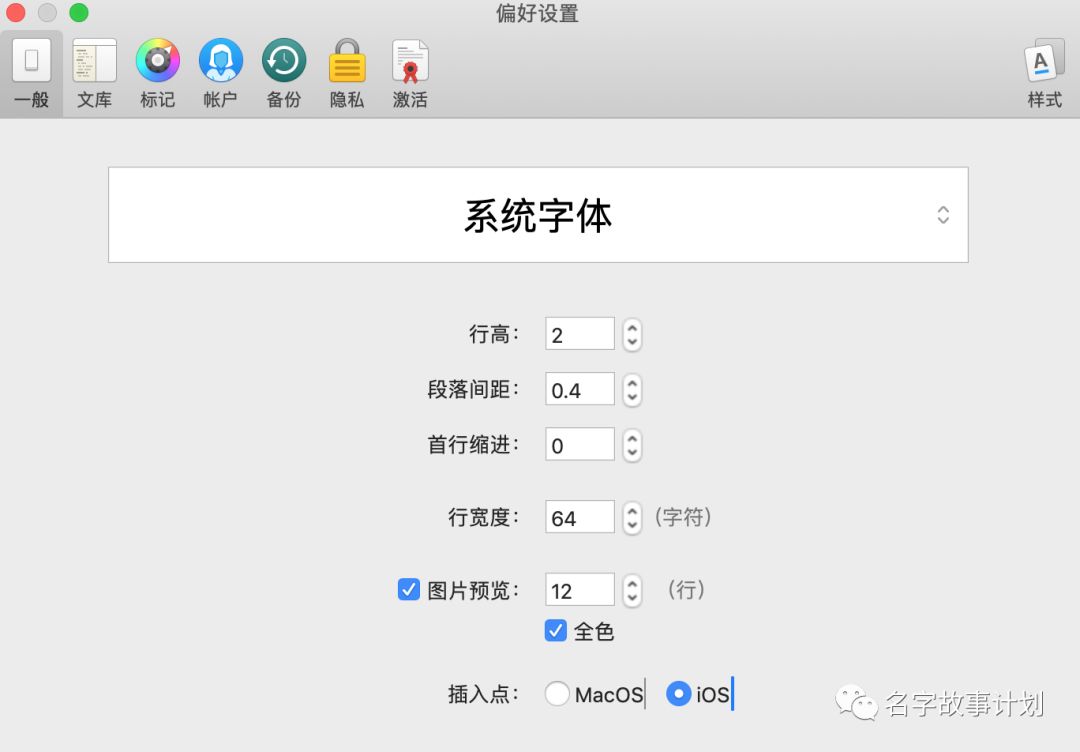
Task: Select the MacOS insertion point option
Action: pyautogui.click(x=558, y=693)
